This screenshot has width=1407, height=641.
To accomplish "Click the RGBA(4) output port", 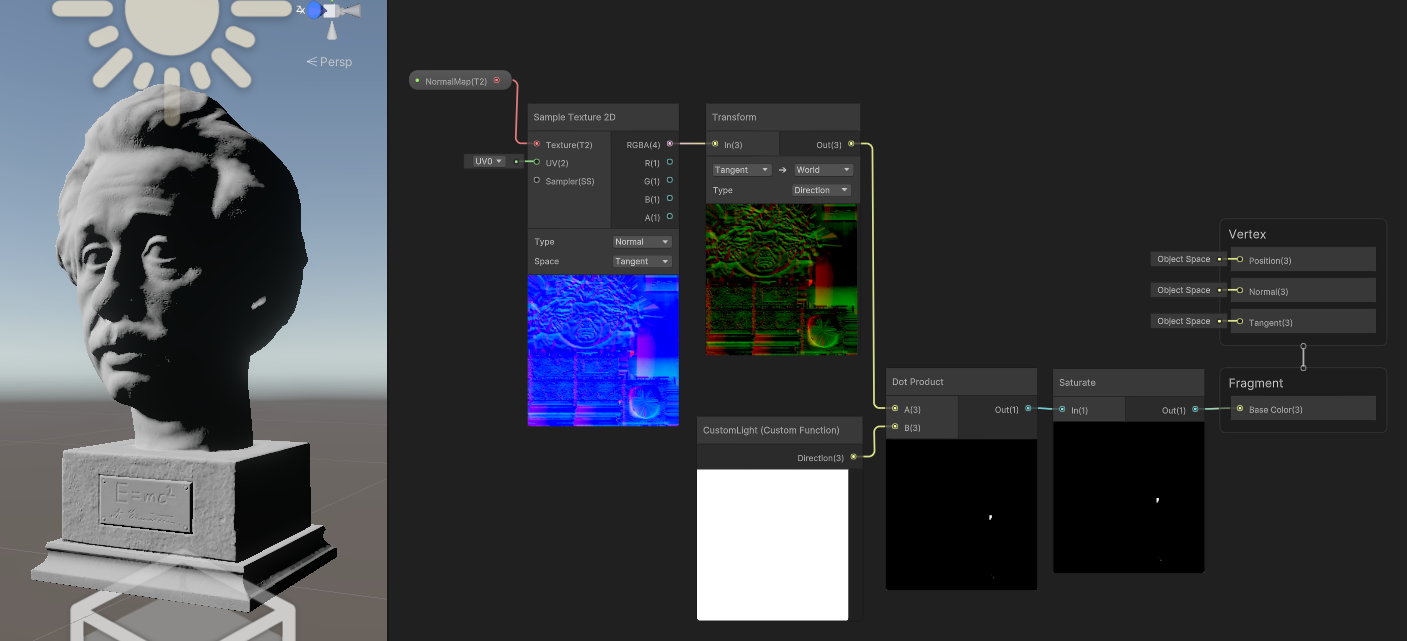I will [x=670, y=144].
